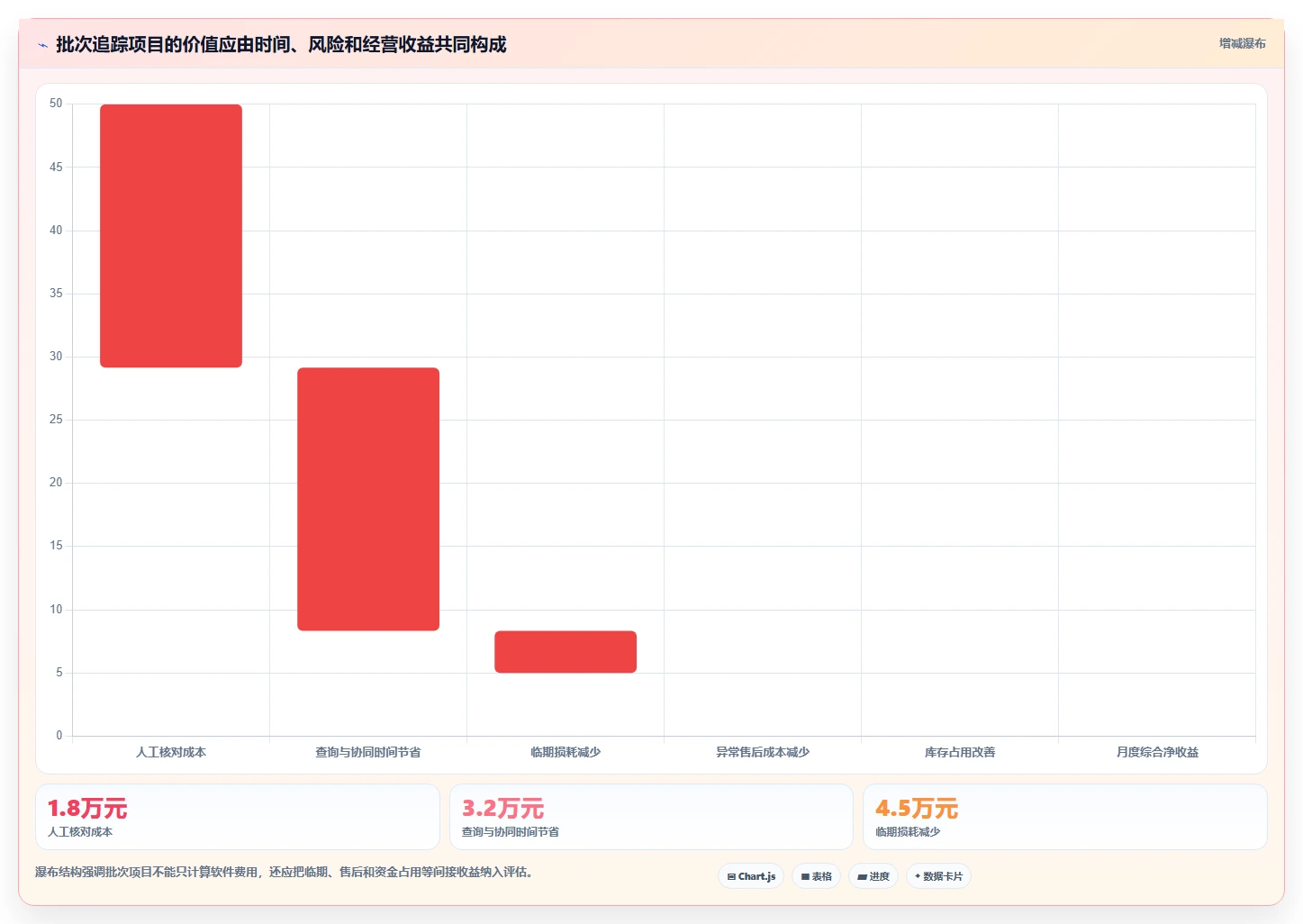
Task: Click the x-axis label 月度综合净收益
Action: point(1157,752)
